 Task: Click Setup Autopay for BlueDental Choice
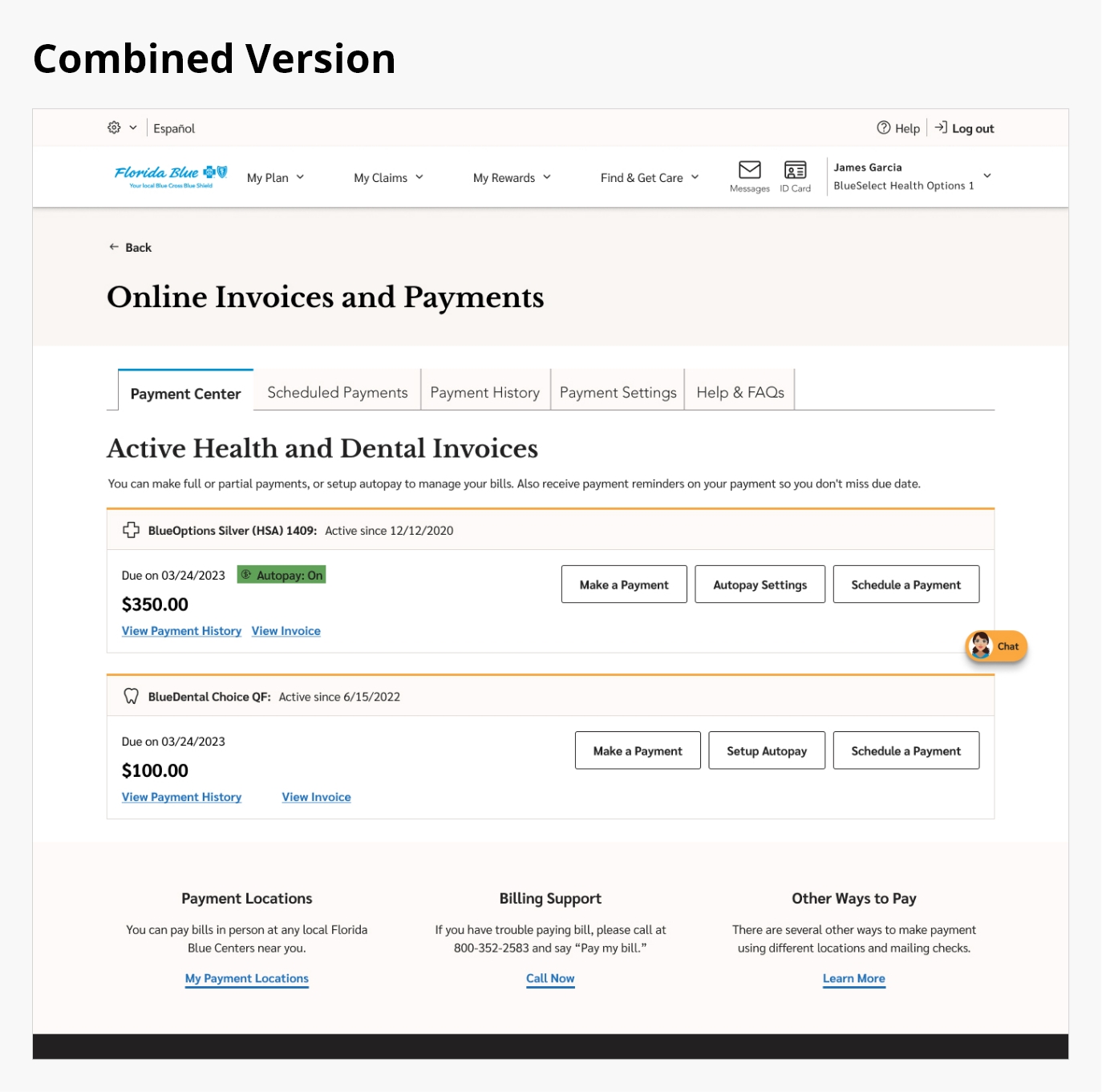[x=766, y=750]
